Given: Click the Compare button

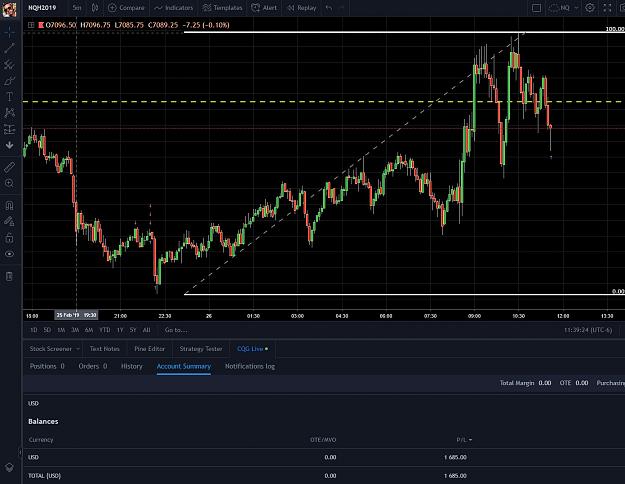Looking at the screenshot, I should tap(126, 8).
